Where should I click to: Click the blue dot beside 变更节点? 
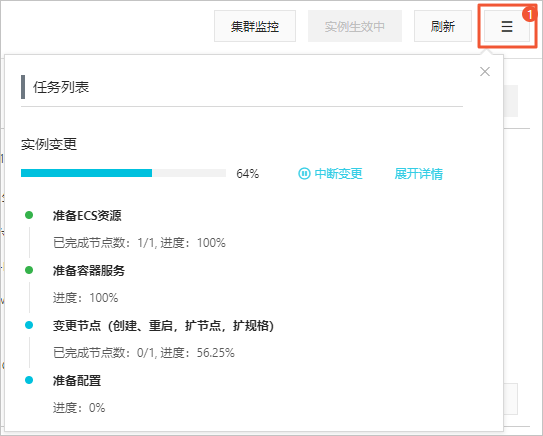pyautogui.click(x=29, y=325)
